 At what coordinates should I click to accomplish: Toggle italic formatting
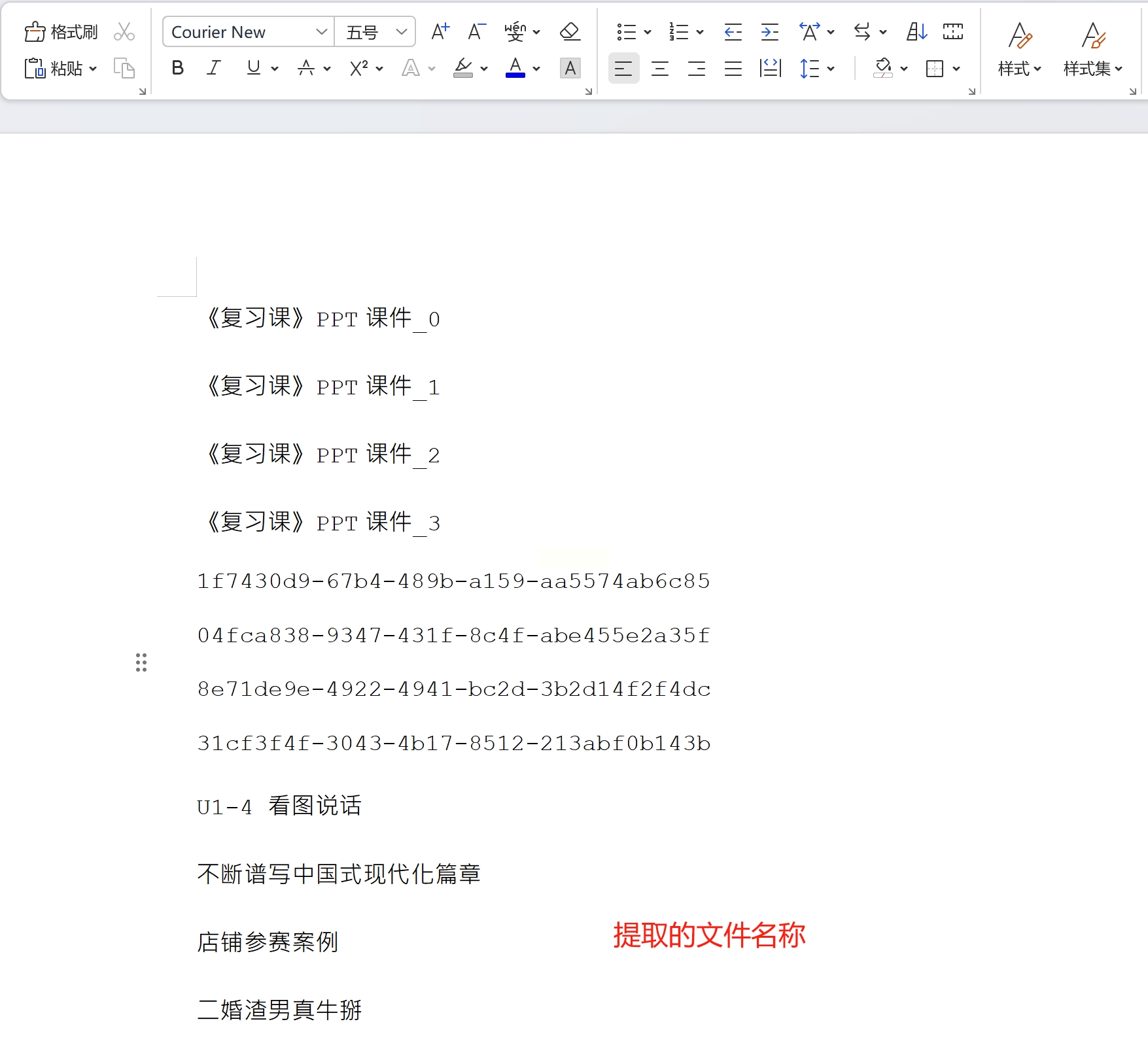coord(213,68)
